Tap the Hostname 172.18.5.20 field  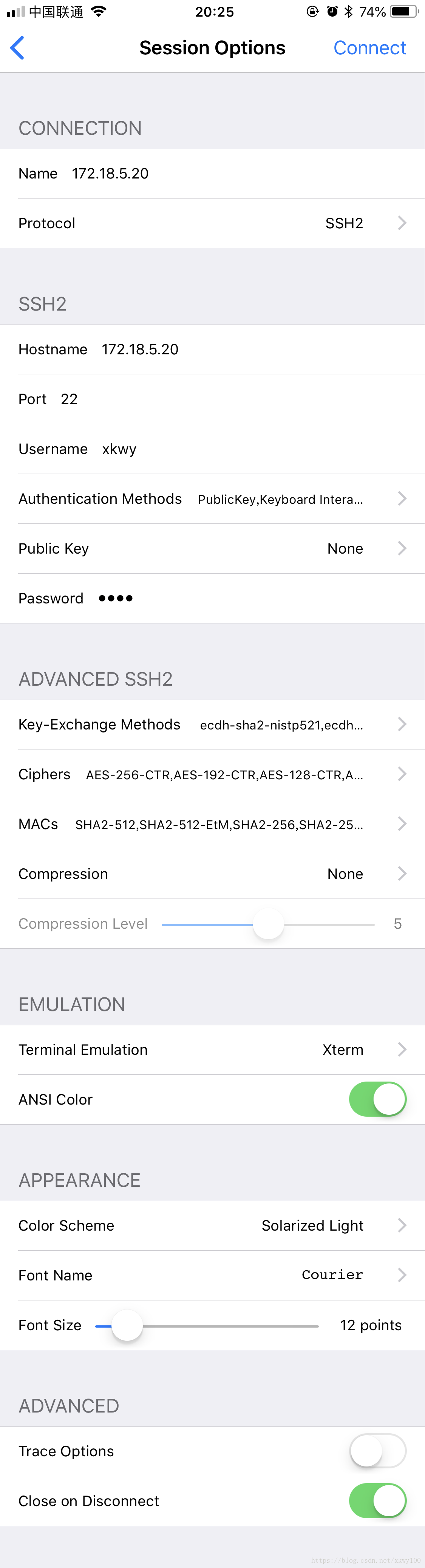click(x=212, y=349)
